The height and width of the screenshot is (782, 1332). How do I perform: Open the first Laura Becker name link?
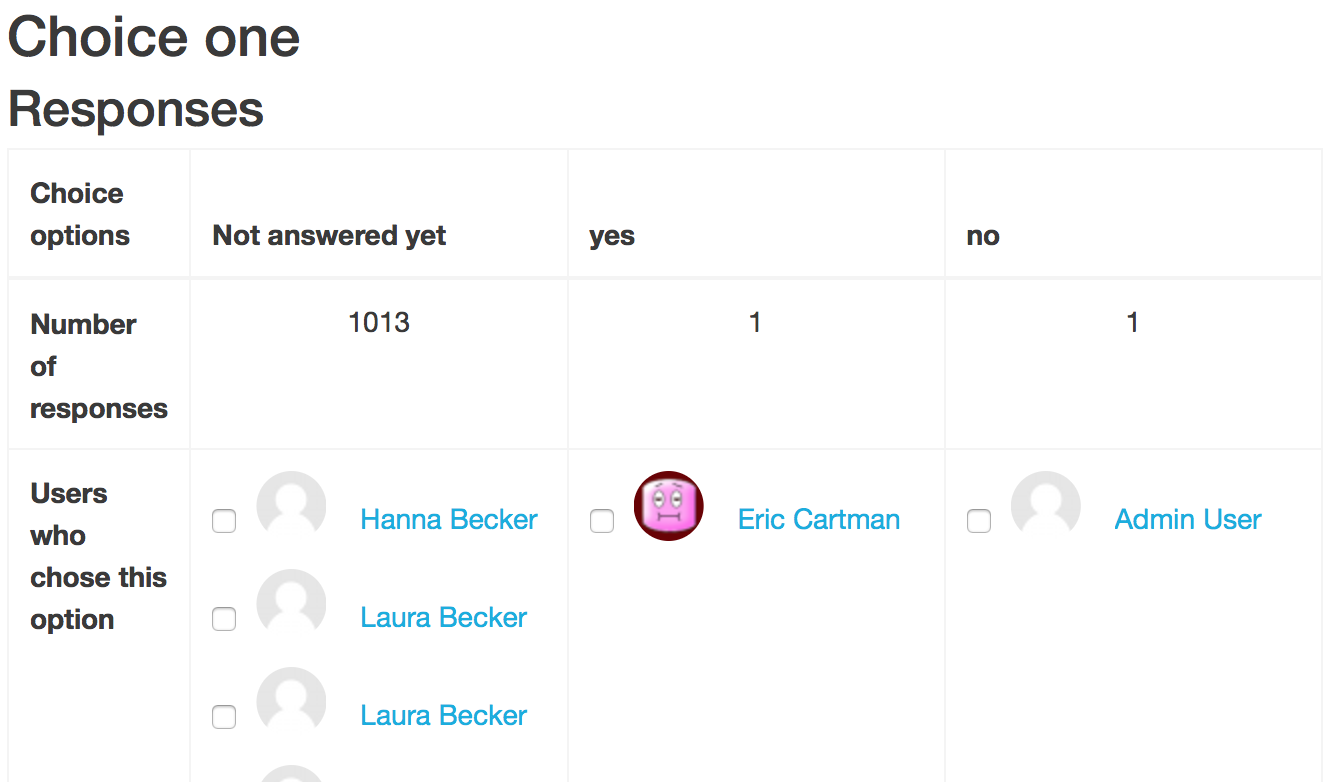tap(444, 618)
